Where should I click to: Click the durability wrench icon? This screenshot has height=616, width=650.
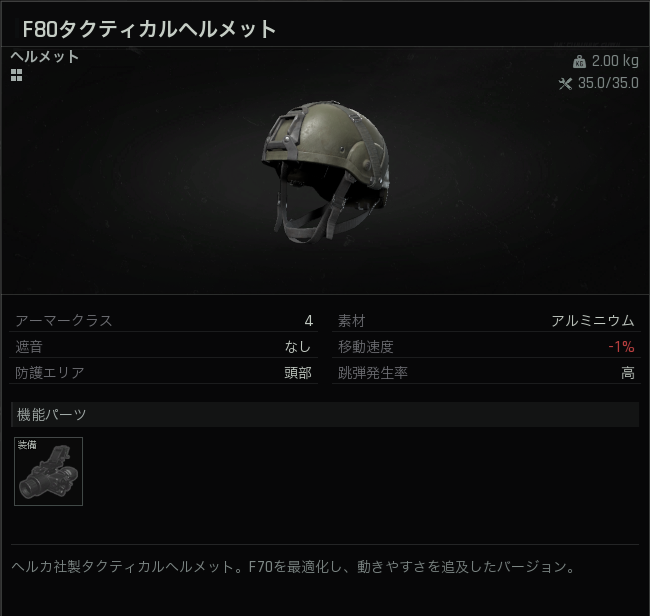565,84
